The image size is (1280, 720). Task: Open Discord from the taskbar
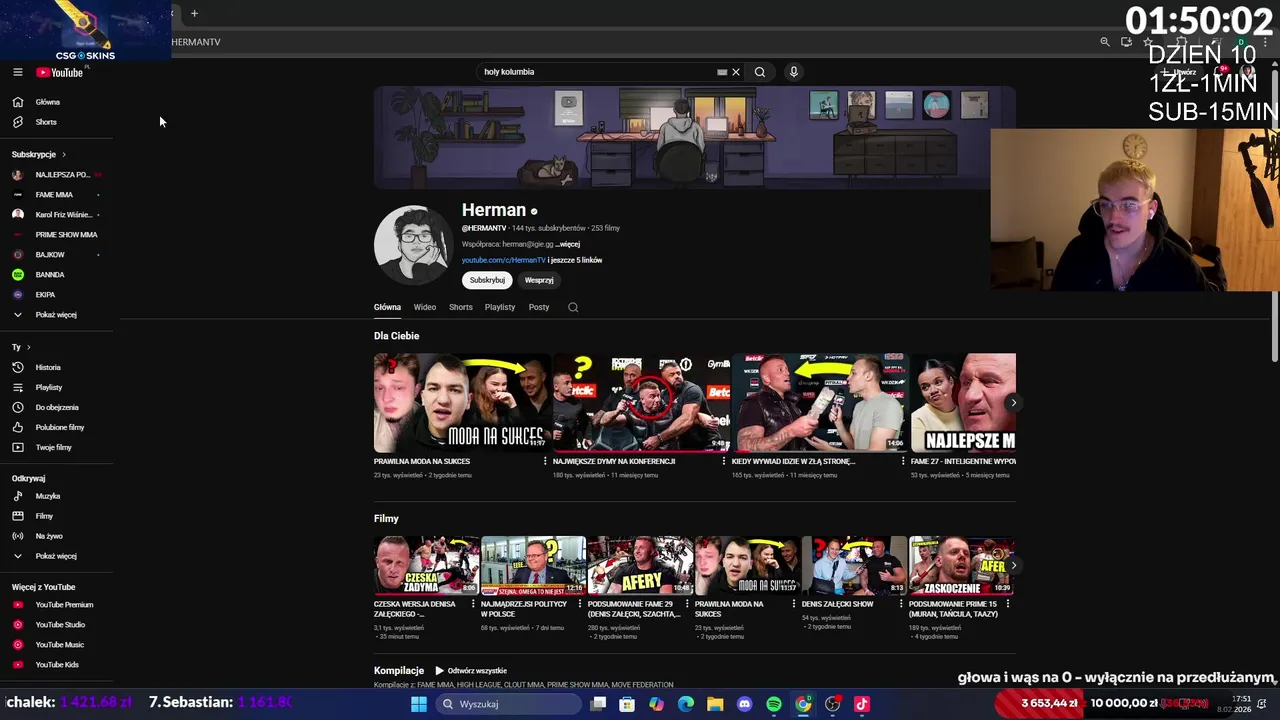coord(744,704)
